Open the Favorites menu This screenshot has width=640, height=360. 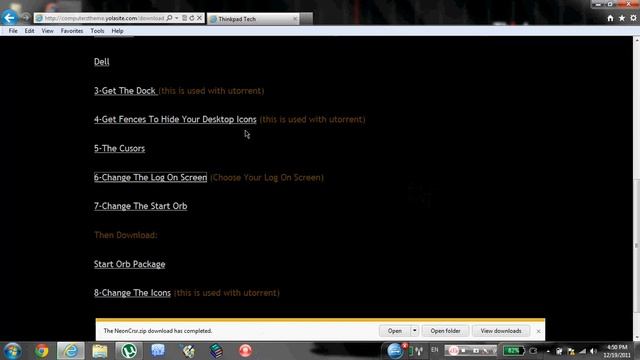pos(72,31)
